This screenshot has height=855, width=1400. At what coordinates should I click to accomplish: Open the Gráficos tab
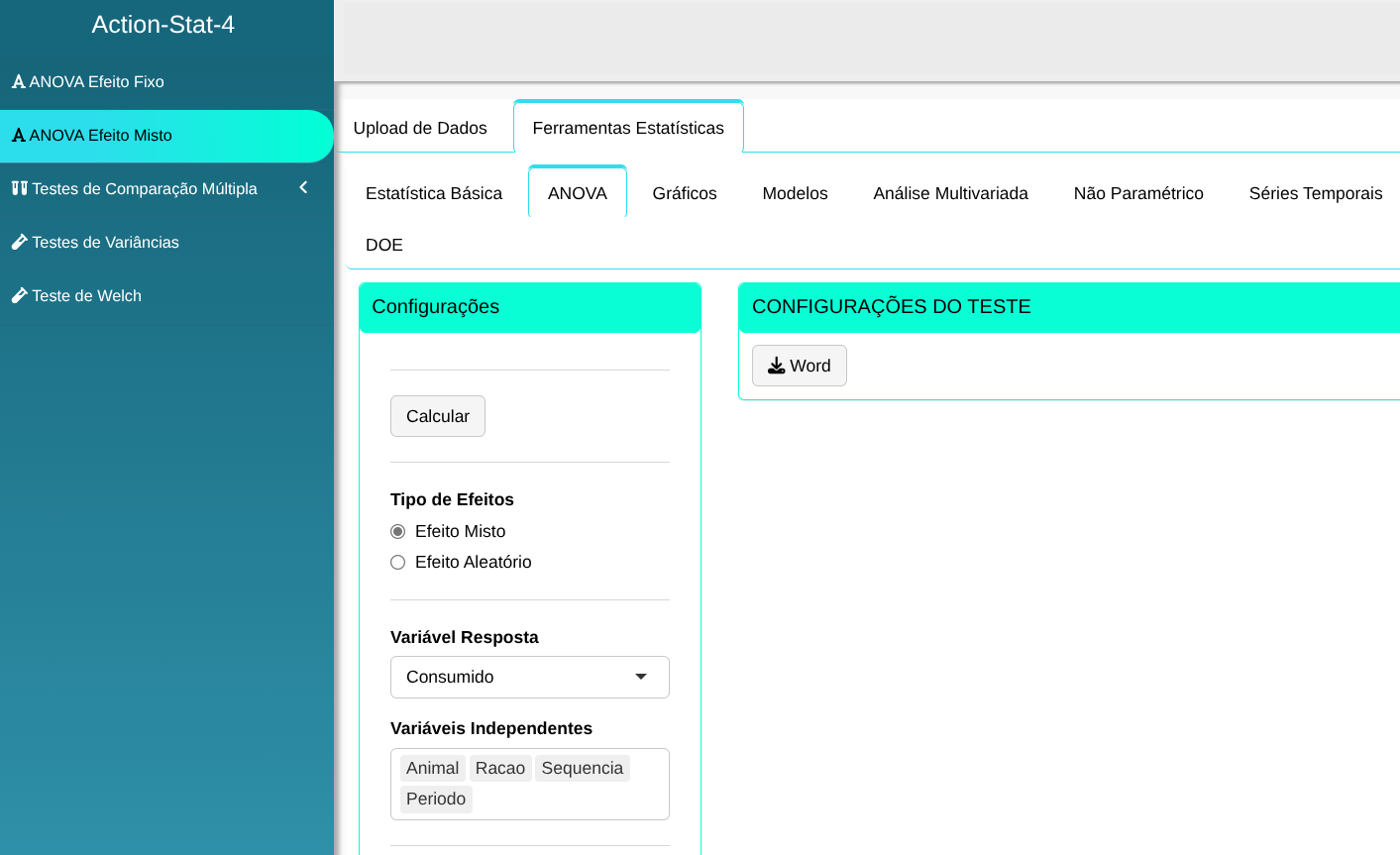pos(684,193)
